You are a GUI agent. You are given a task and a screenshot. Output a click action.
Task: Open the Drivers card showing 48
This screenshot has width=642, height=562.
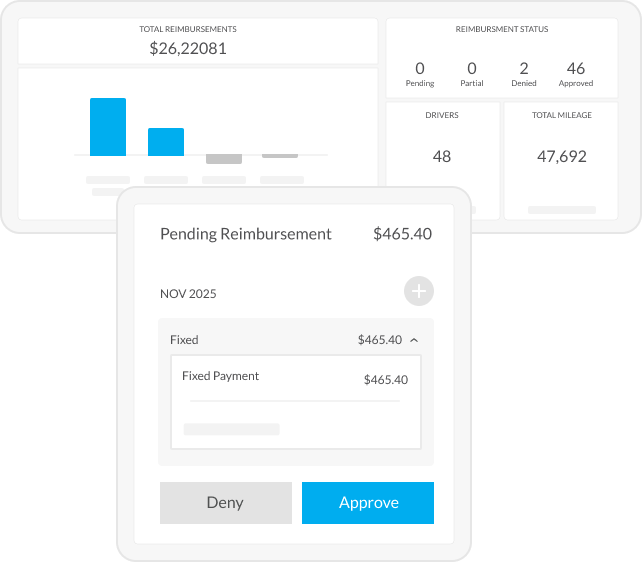pyautogui.click(x=442, y=156)
